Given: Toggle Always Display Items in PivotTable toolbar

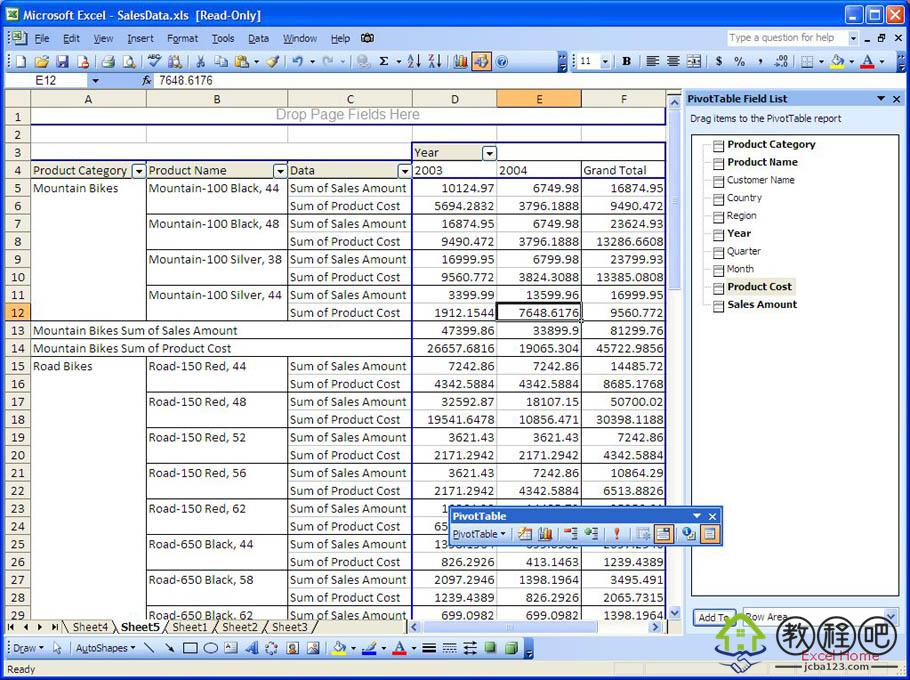Looking at the screenshot, I should click(x=663, y=534).
